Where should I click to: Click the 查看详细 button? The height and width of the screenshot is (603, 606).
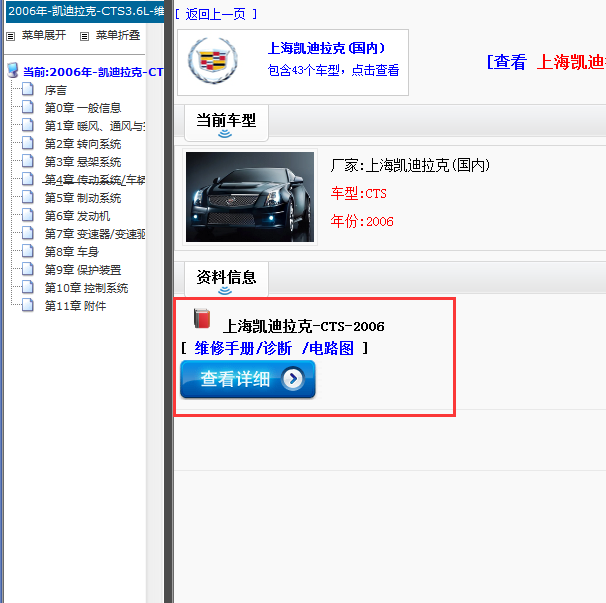click(248, 379)
